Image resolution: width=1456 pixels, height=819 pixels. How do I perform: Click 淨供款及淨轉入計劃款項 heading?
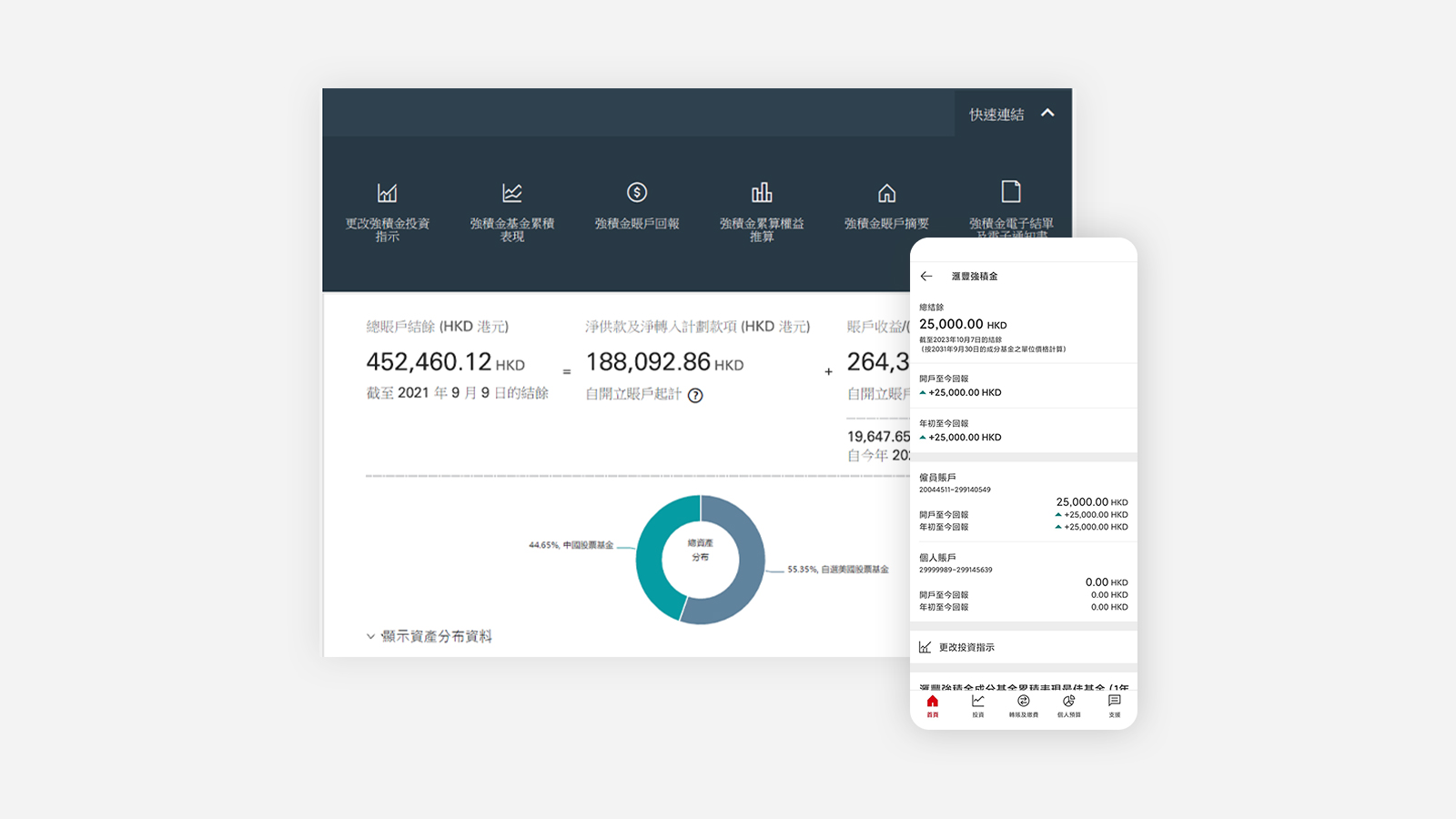(x=697, y=327)
